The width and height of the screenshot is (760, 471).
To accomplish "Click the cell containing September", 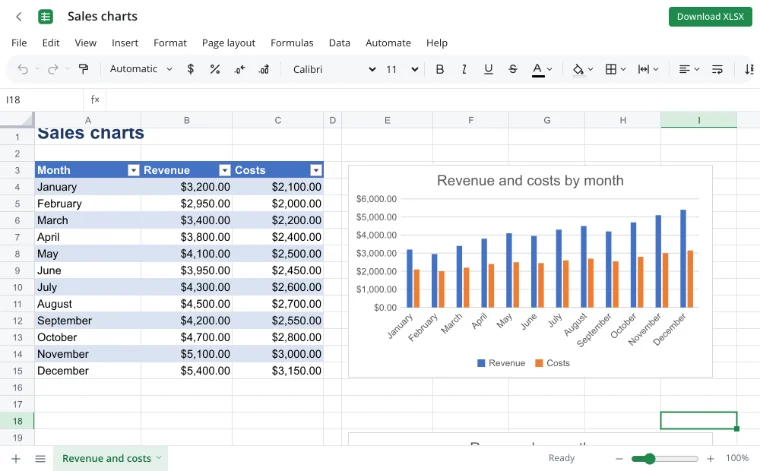I will 88,321.
